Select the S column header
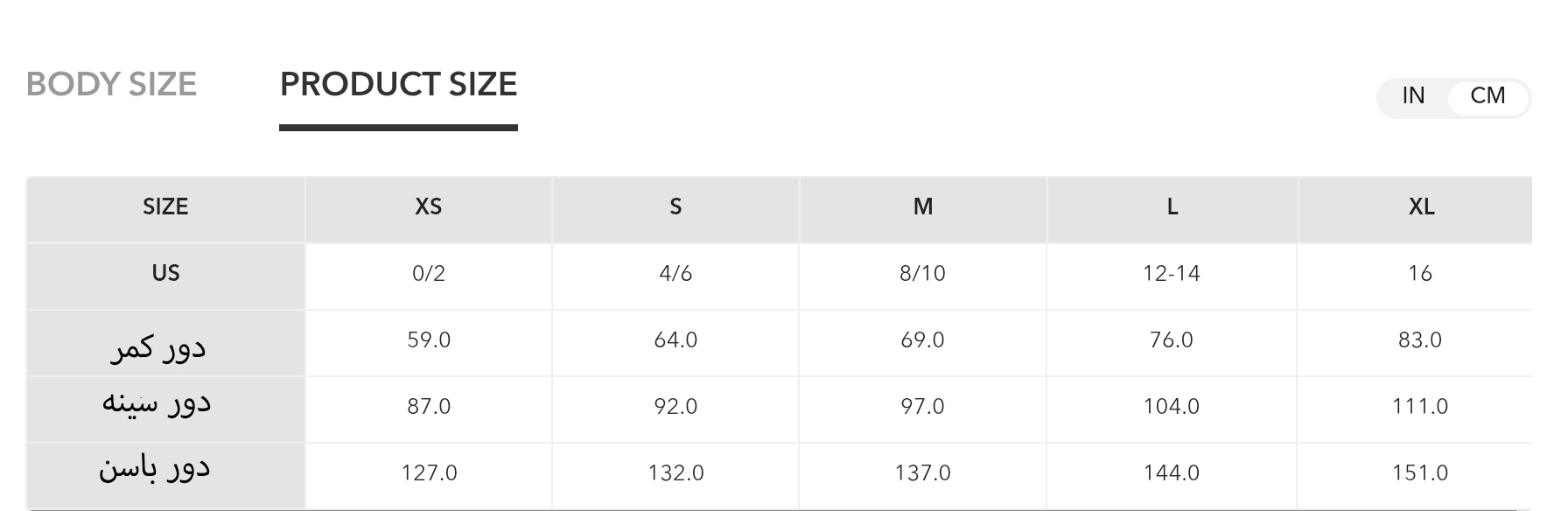The image size is (1568, 511). click(675, 206)
